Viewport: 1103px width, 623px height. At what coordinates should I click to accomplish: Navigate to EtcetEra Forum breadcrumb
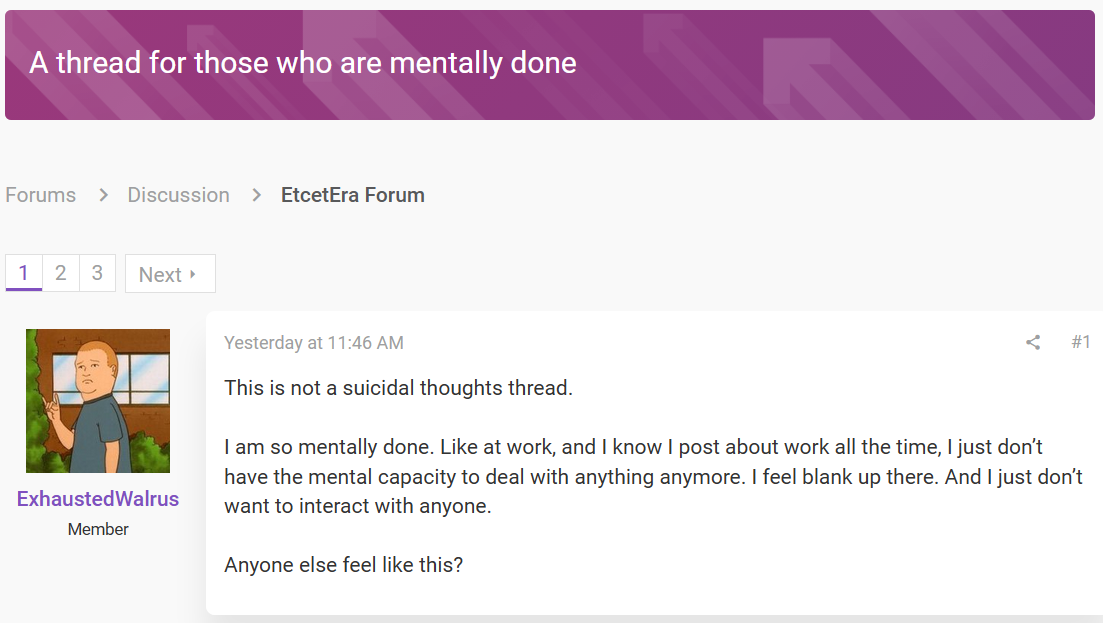coord(352,195)
